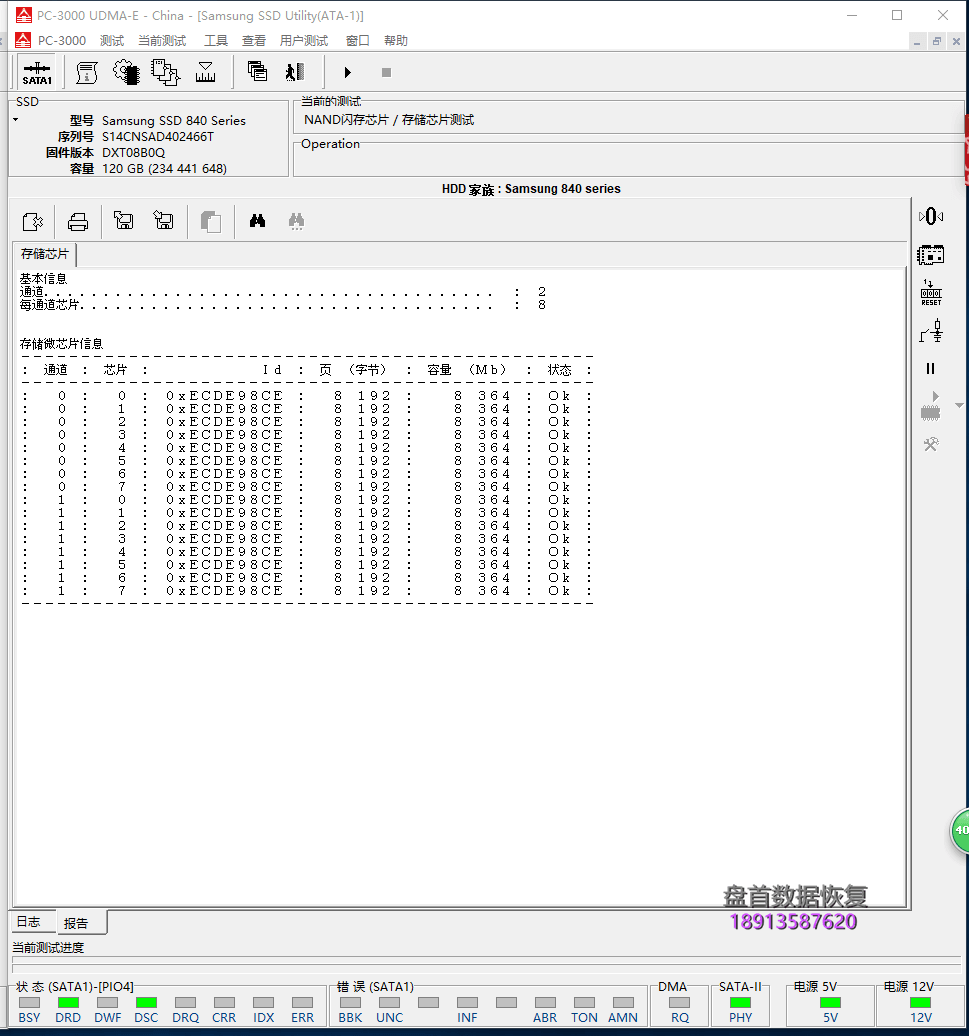This screenshot has width=969, height=1036.
Task: Click the greyed copy pages icon
Action: pos(211,221)
